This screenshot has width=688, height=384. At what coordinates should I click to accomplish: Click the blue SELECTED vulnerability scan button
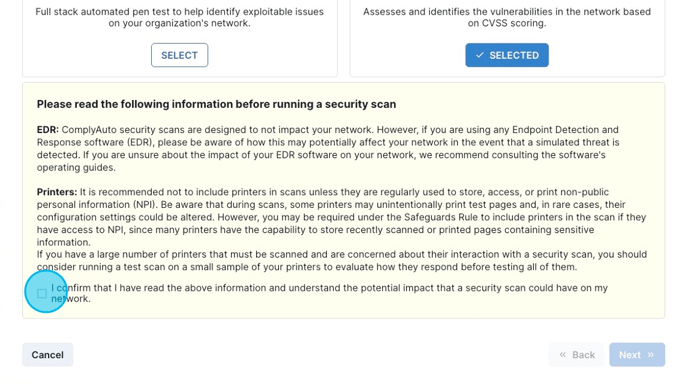coord(507,55)
